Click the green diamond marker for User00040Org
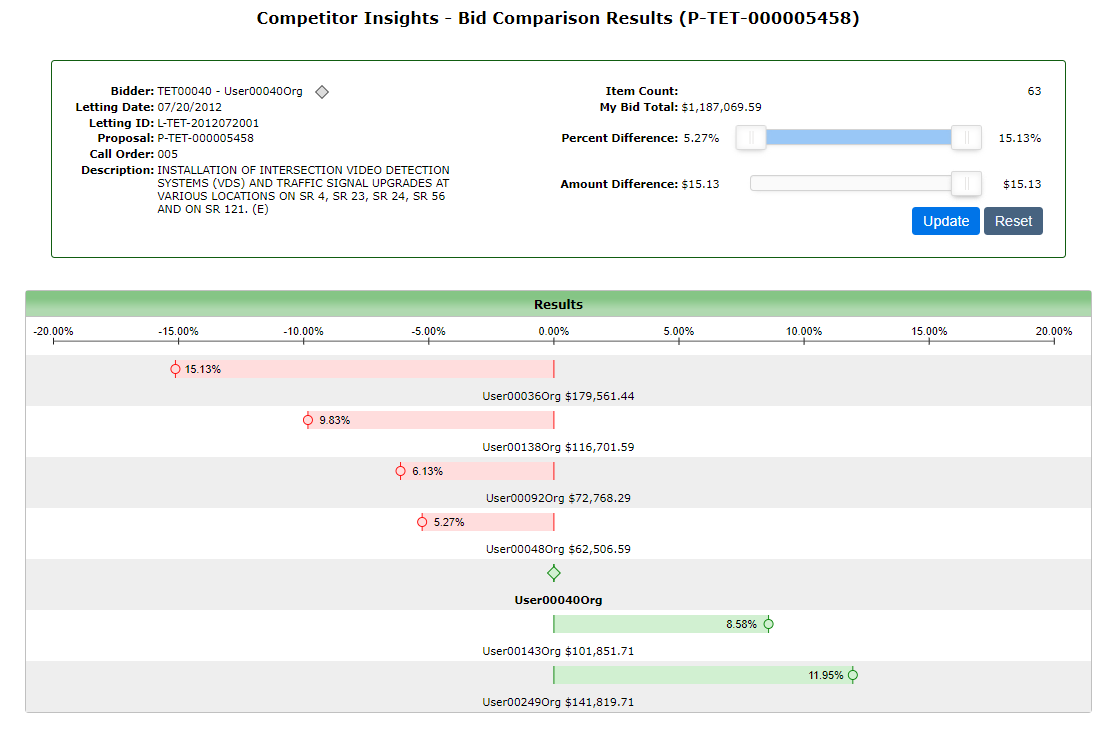This screenshot has width=1103, height=737. (x=554, y=573)
